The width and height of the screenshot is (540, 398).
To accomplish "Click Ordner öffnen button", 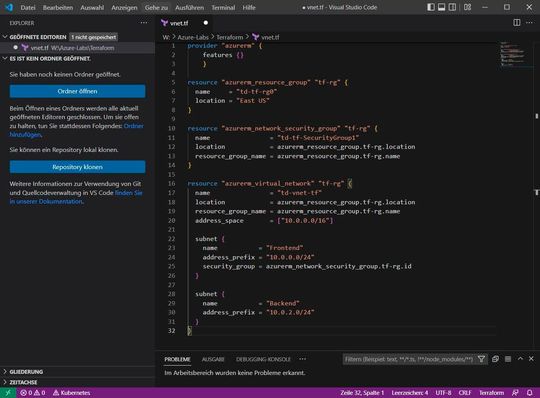I will [77, 91].
